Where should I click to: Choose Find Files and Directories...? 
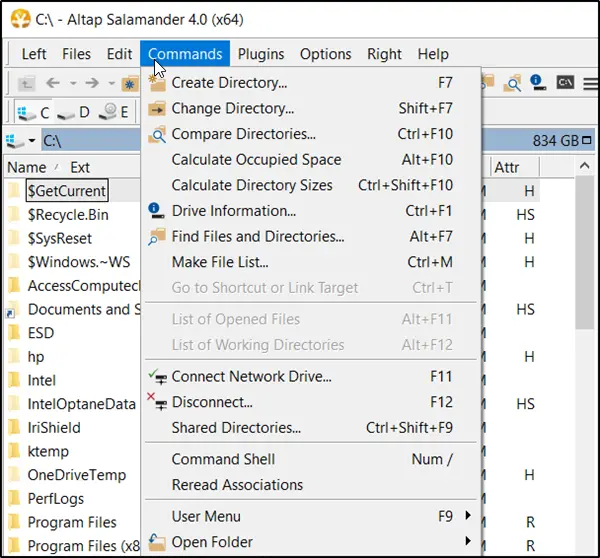(x=311, y=237)
